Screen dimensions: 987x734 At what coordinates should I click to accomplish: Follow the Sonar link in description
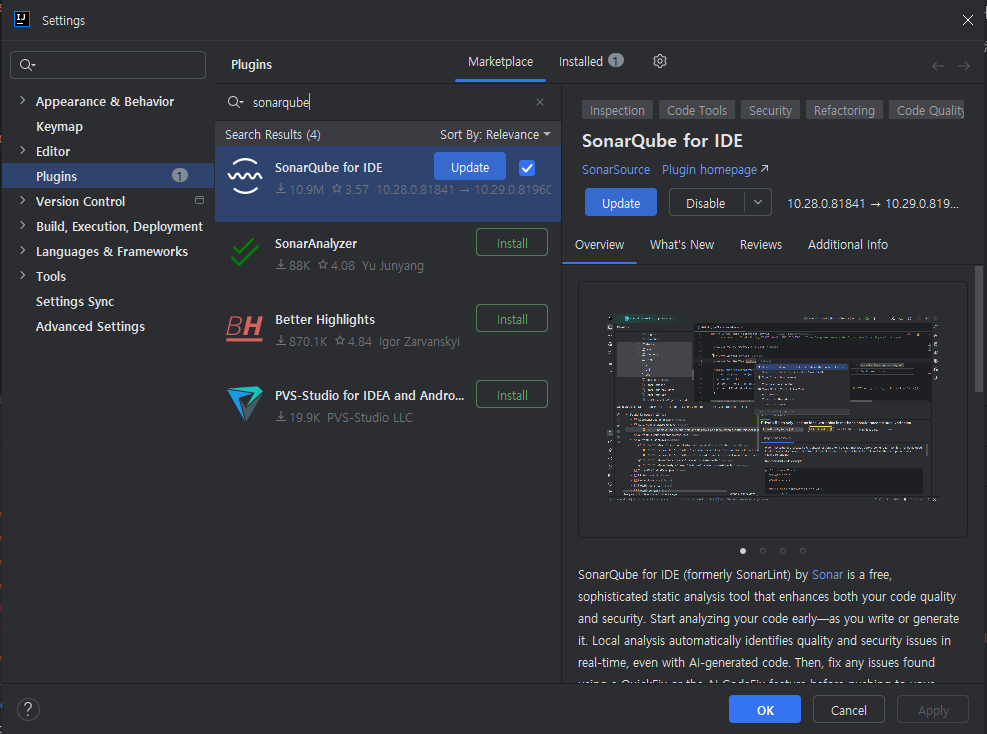(x=827, y=575)
